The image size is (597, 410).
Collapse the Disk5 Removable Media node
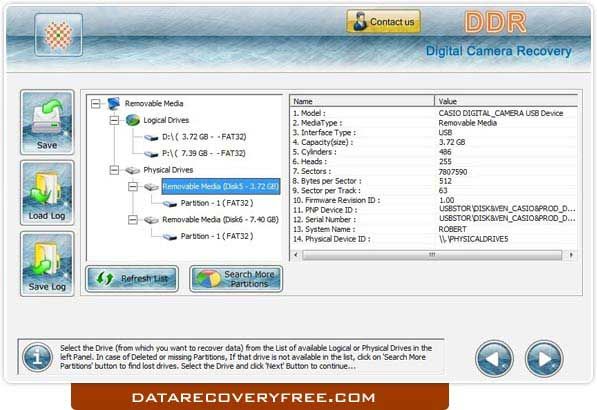132,187
